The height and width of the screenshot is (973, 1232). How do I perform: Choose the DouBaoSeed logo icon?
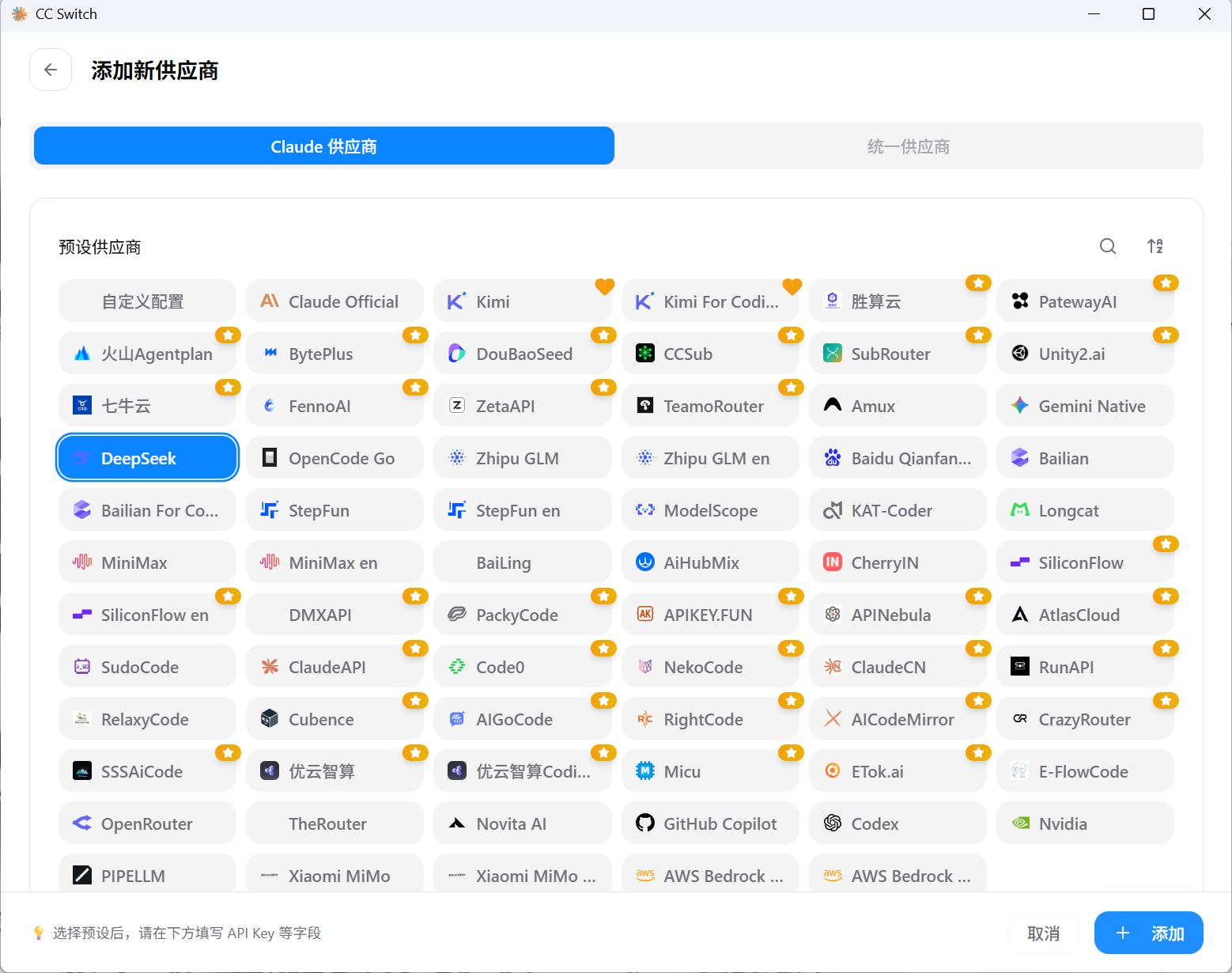[x=457, y=354]
